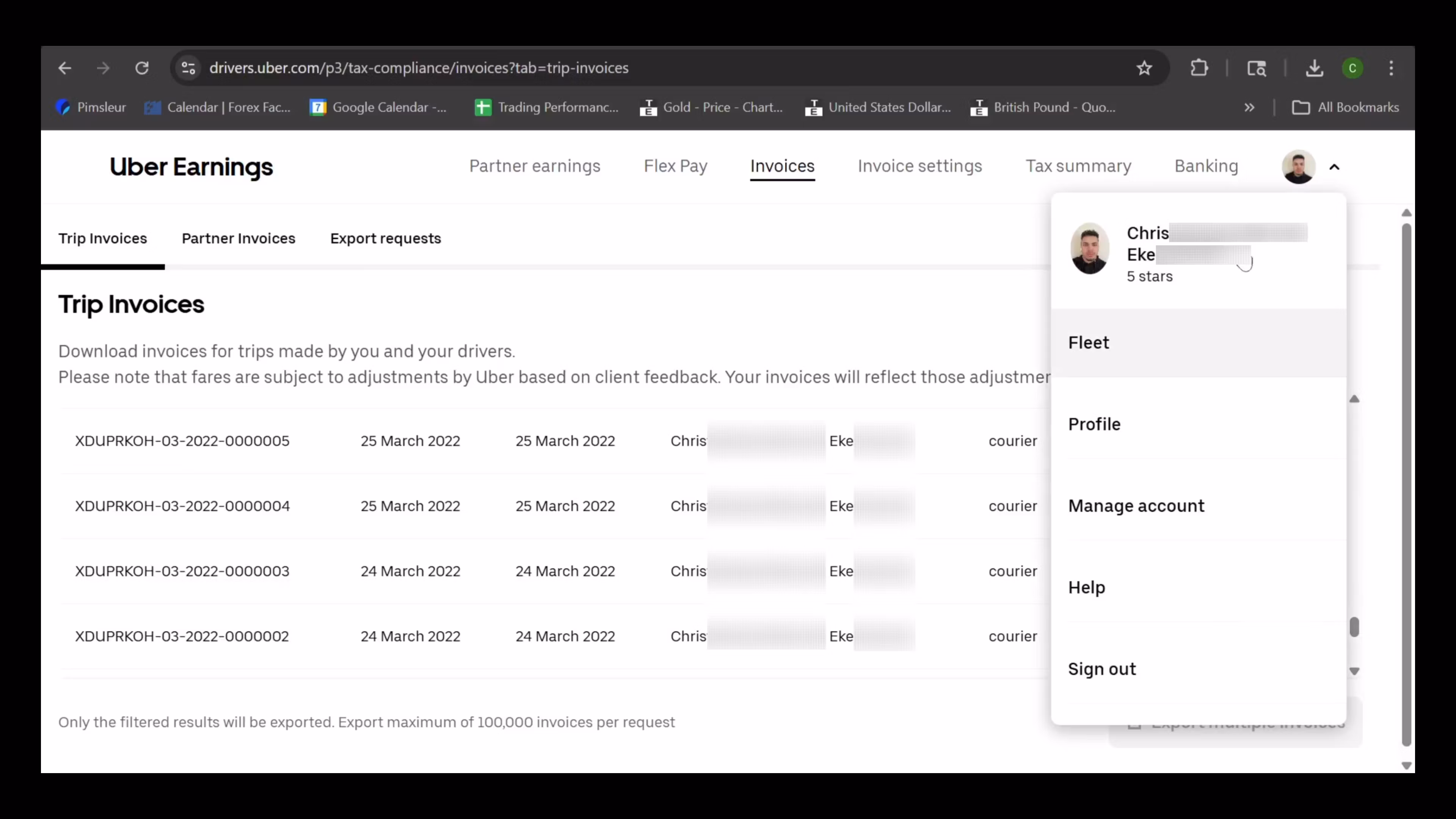
Task: Open the British Pound Quote bookmark
Action: click(1043, 107)
